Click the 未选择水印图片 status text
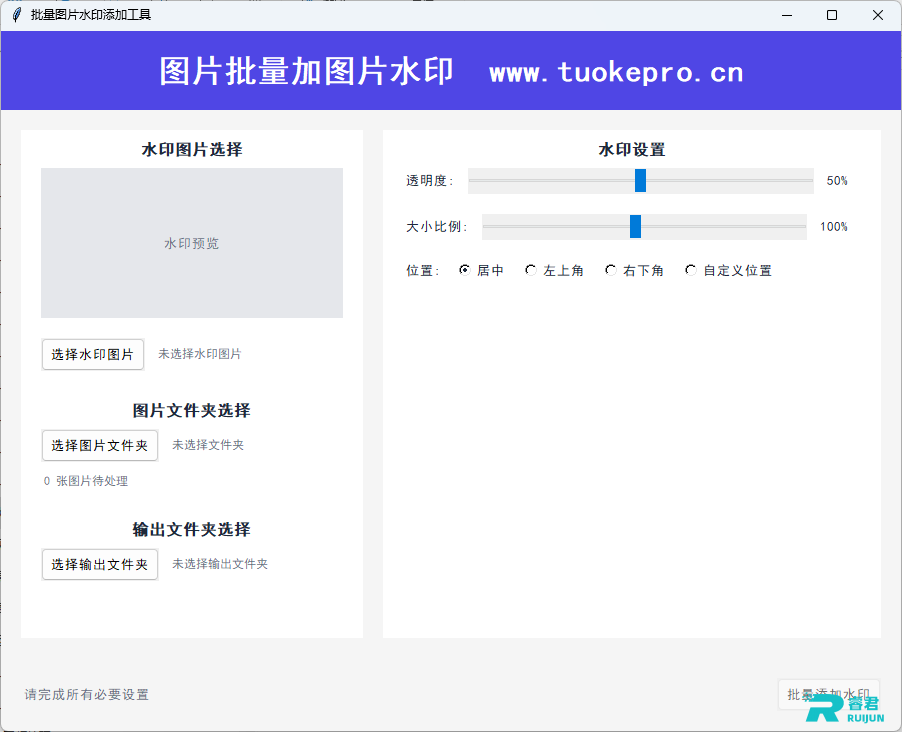 tap(200, 354)
